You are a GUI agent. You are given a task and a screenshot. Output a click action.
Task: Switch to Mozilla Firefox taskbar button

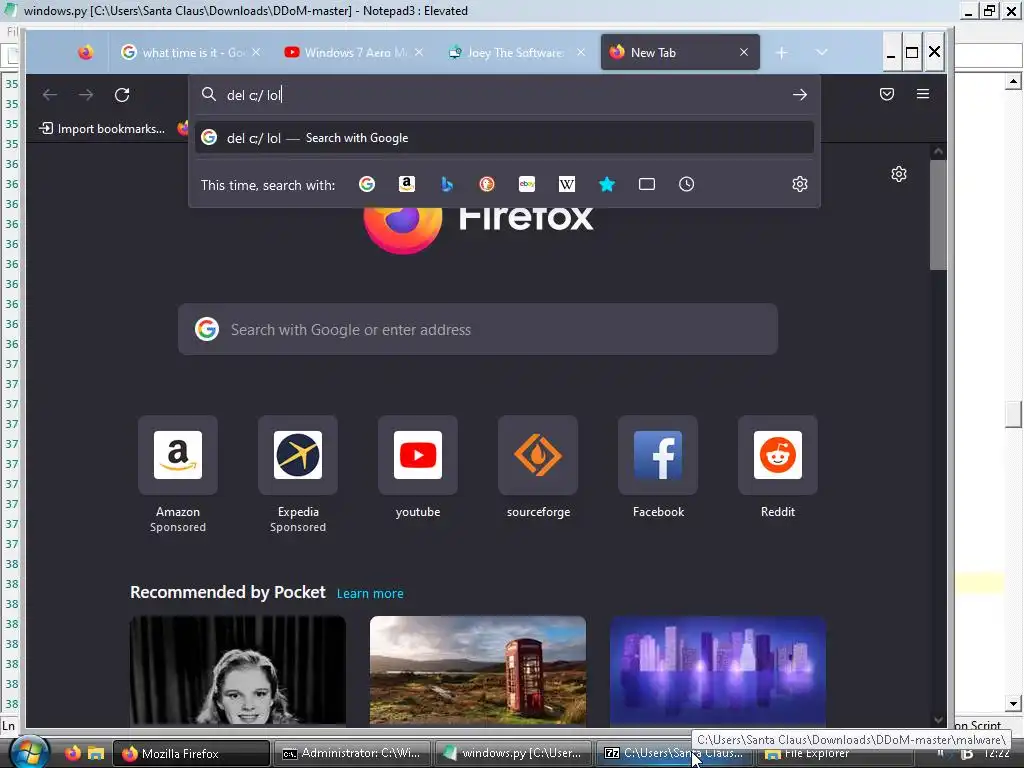pos(191,754)
